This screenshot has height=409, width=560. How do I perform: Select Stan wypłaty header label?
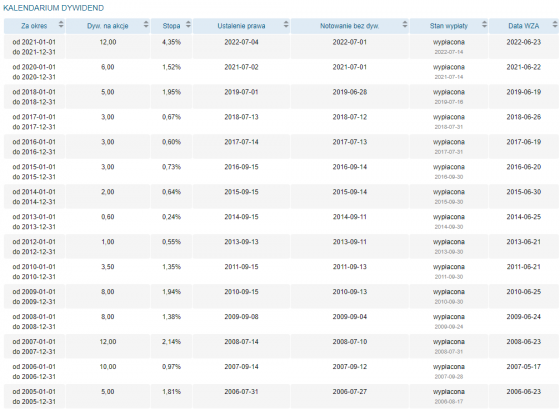(449, 26)
